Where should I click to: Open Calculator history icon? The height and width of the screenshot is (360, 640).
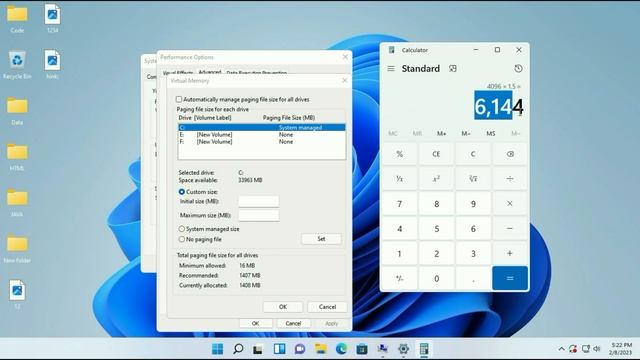tap(518, 69)
